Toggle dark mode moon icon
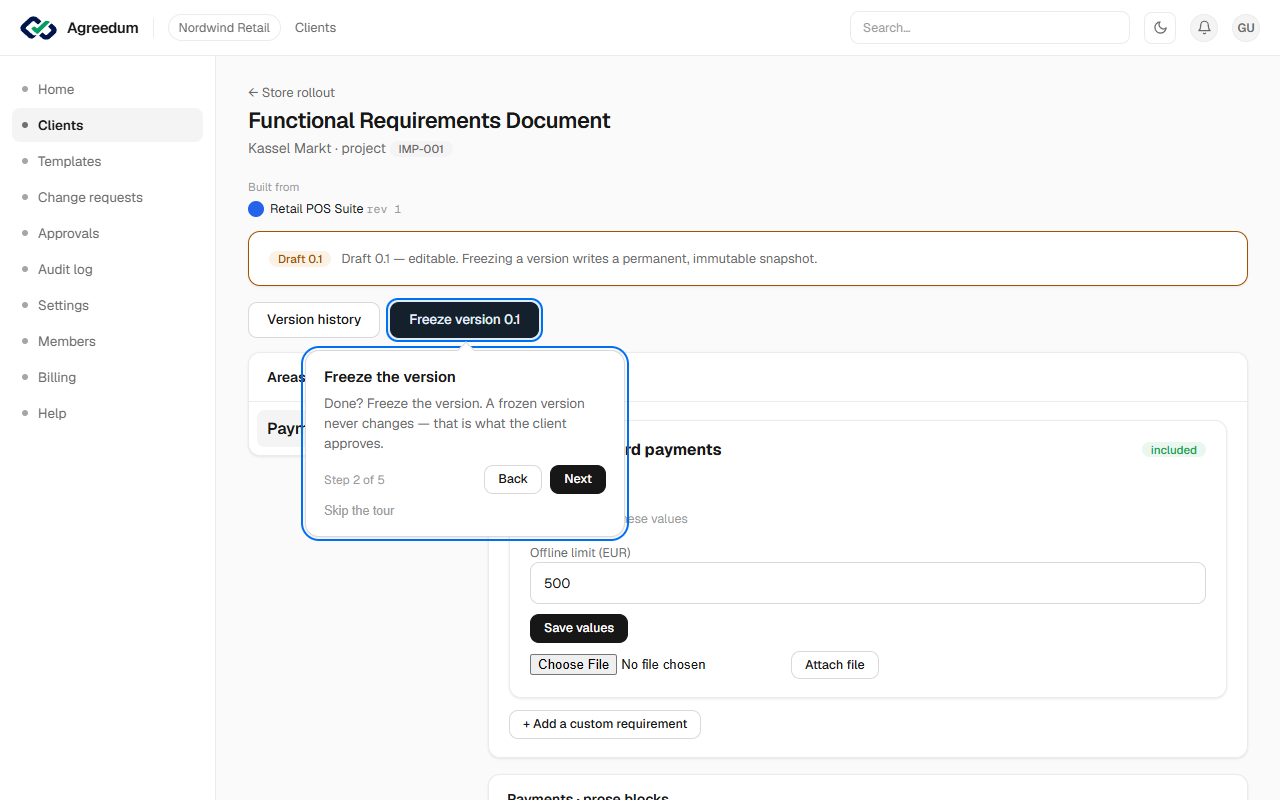 click(x=1160, y=28)
